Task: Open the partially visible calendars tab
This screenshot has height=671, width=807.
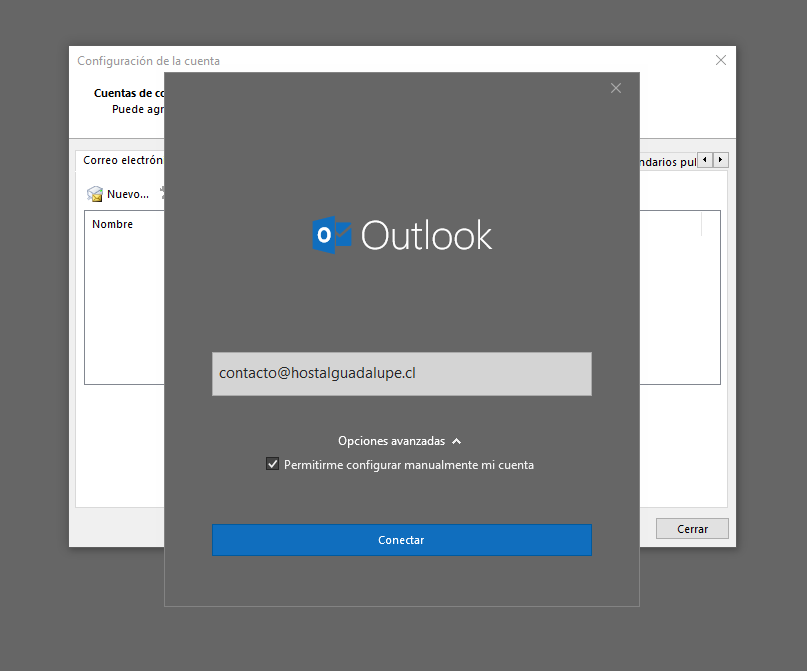Action: pyautogui.click(x=667, y=161)
